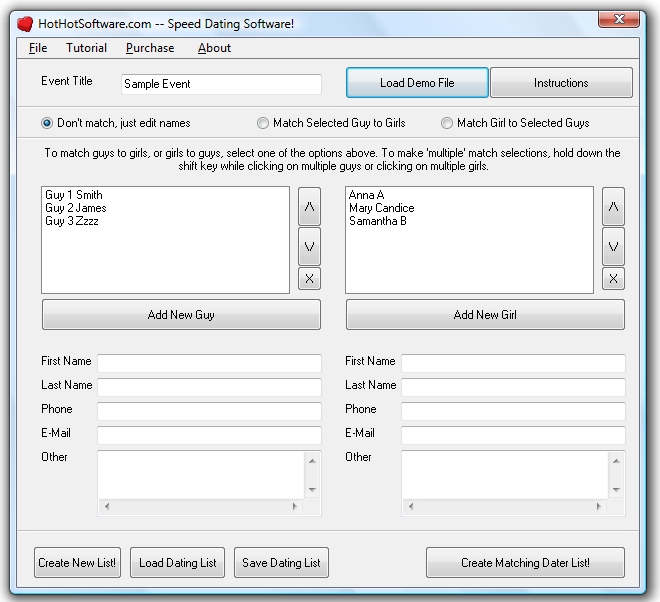
Task: Remove selected girl with X button
Action: coord(614,279)
